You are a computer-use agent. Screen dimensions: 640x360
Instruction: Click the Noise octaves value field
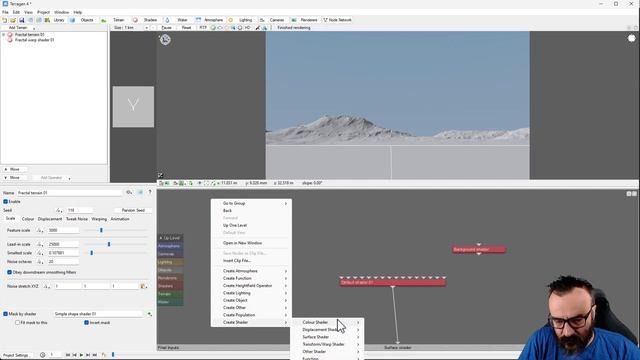point(63,262)
